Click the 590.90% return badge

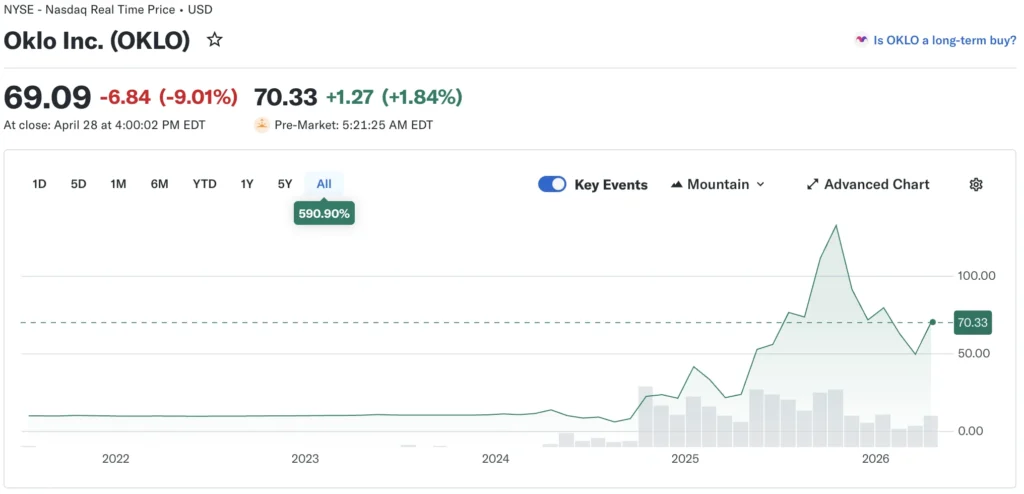324,213
